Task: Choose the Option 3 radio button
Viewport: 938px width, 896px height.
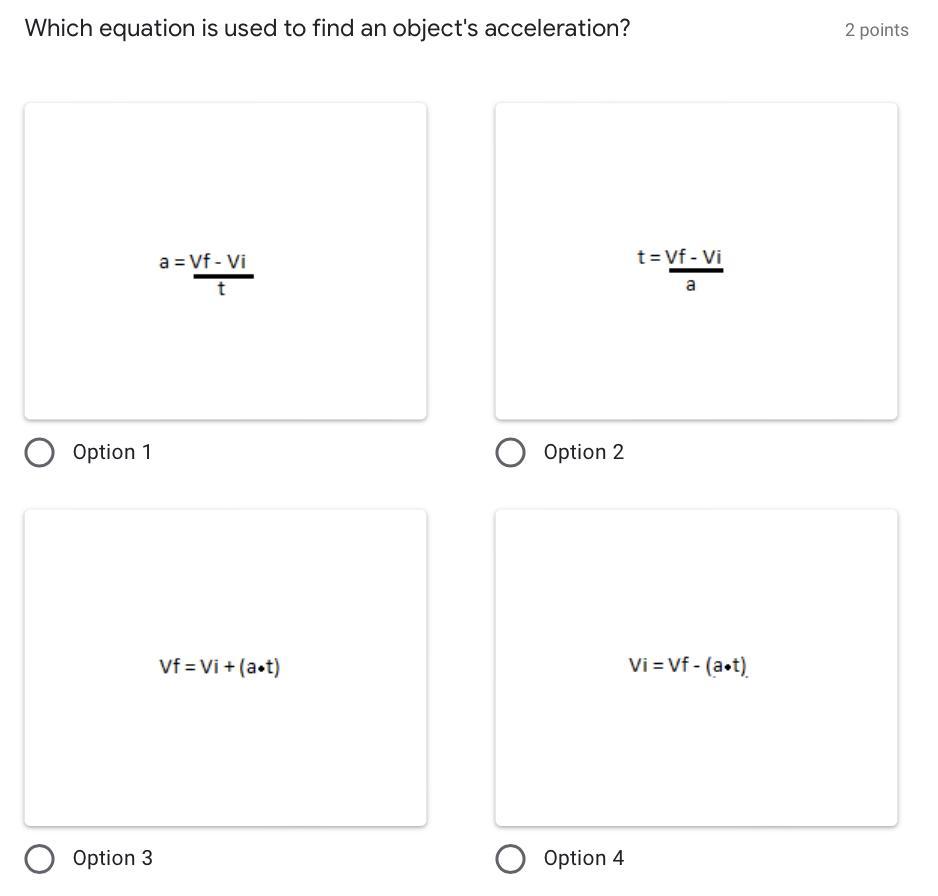Action: click(x=39, y=858)
